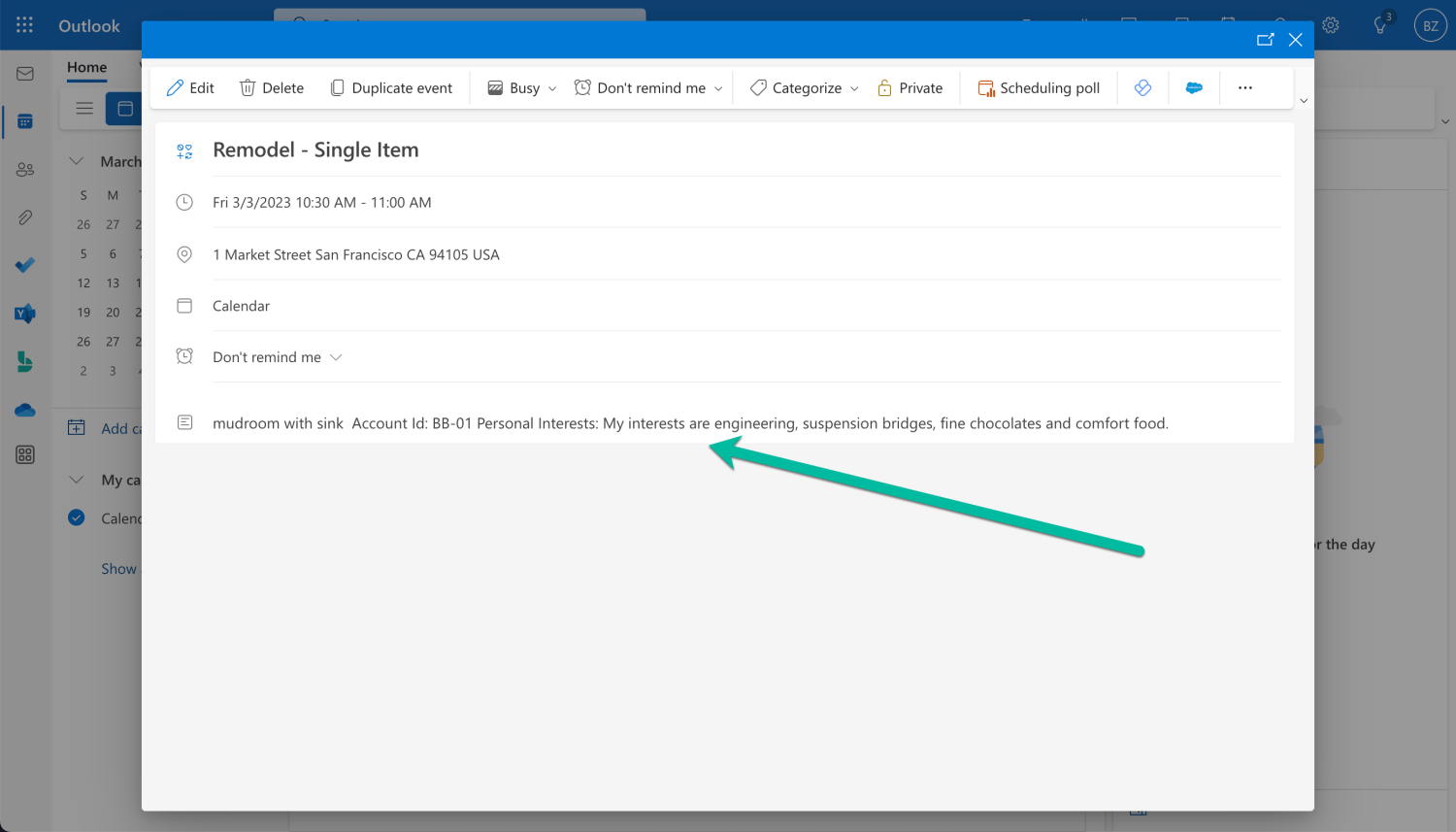Collapse the March month picker

coord(77,161)
